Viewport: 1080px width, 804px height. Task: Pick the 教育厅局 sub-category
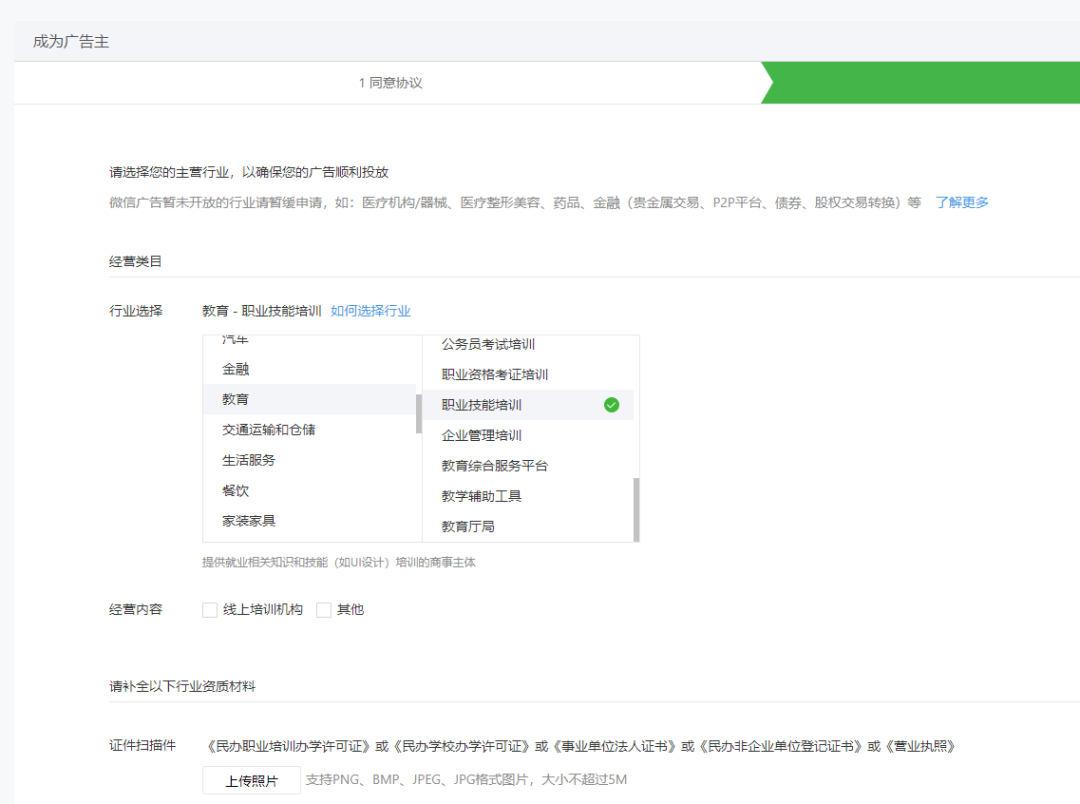[x=528, y=526]
